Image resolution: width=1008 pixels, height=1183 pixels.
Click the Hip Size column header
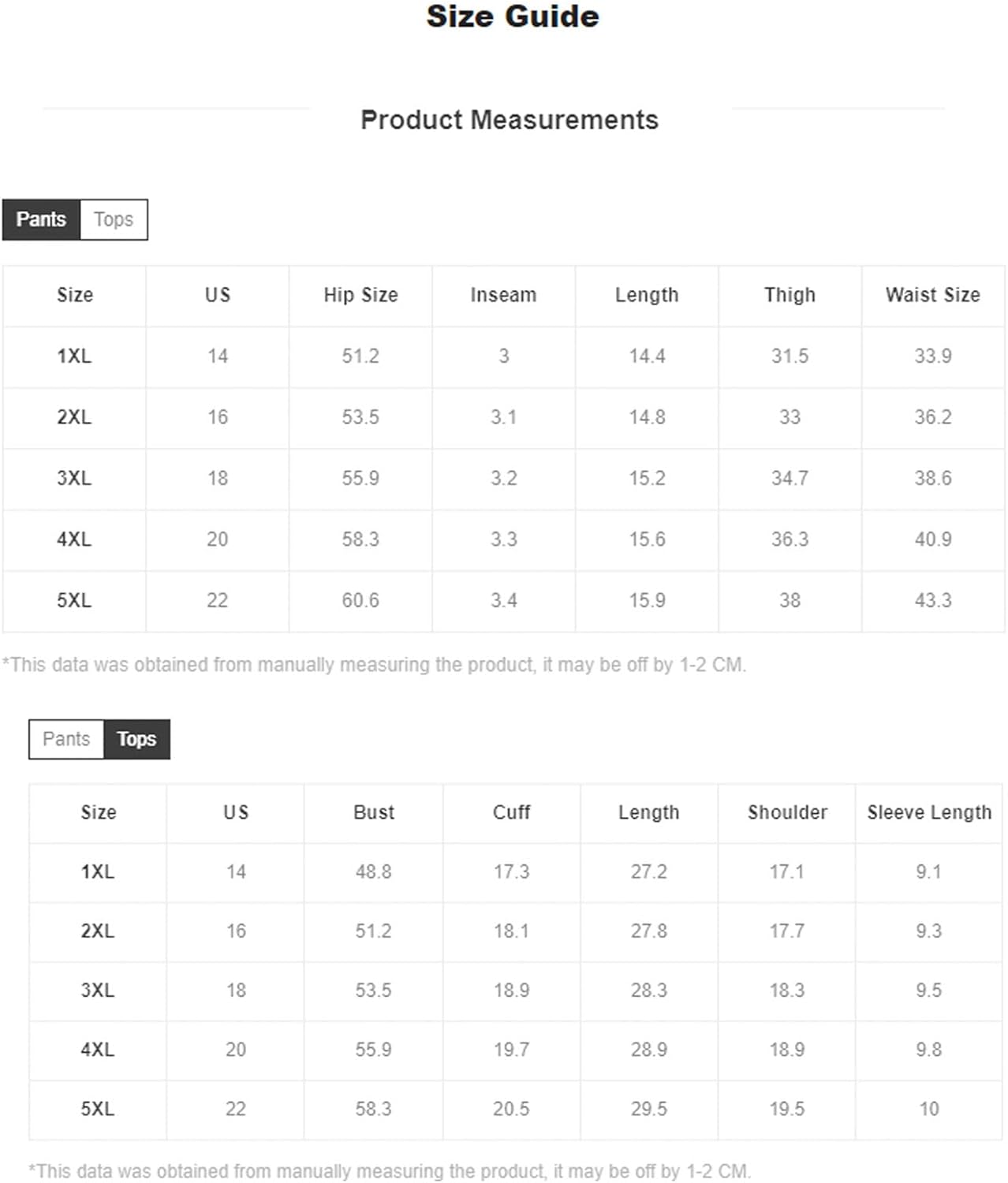360,295
